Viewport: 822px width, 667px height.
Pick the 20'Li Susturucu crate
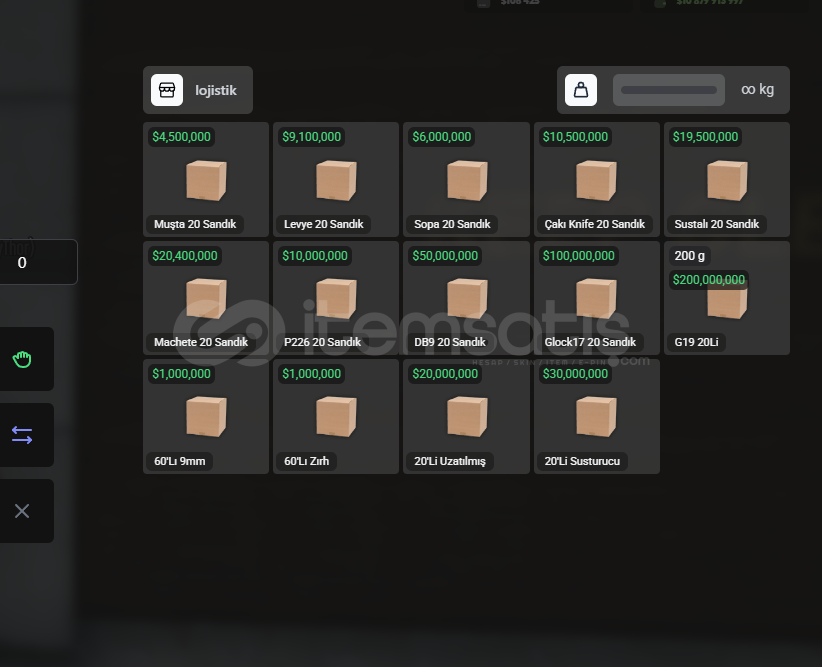596,417
